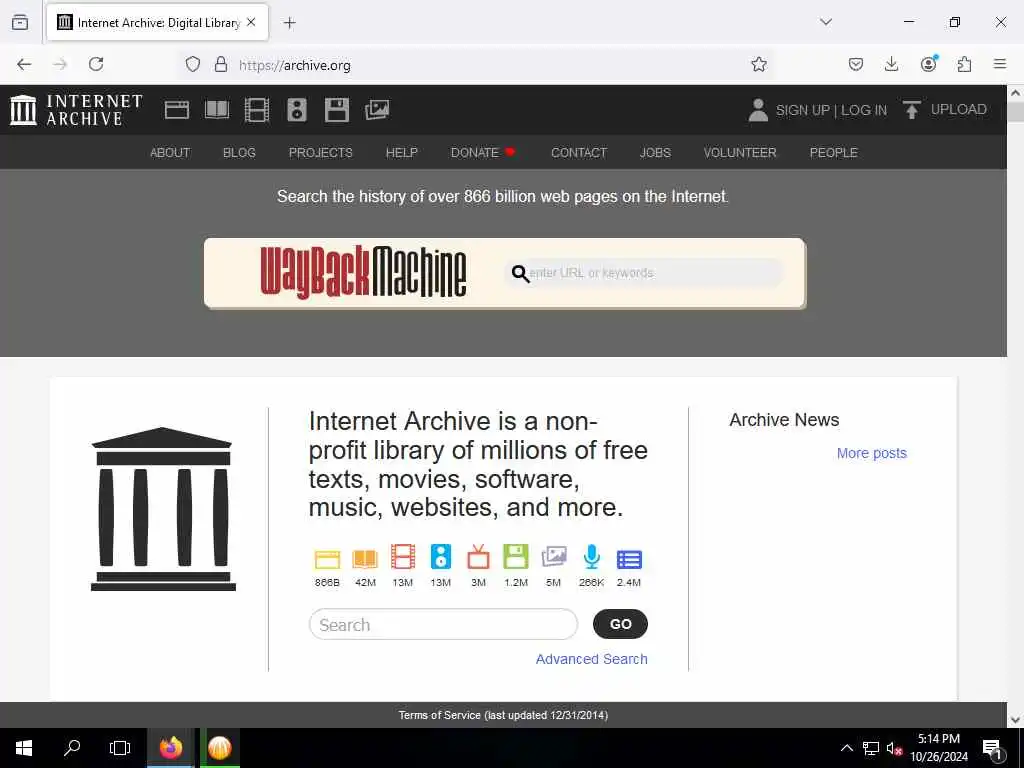Image resolution: width=1024 pixels, height=768 pixels.
Task: Click the browser address bar URL
Action: [295, 65]
